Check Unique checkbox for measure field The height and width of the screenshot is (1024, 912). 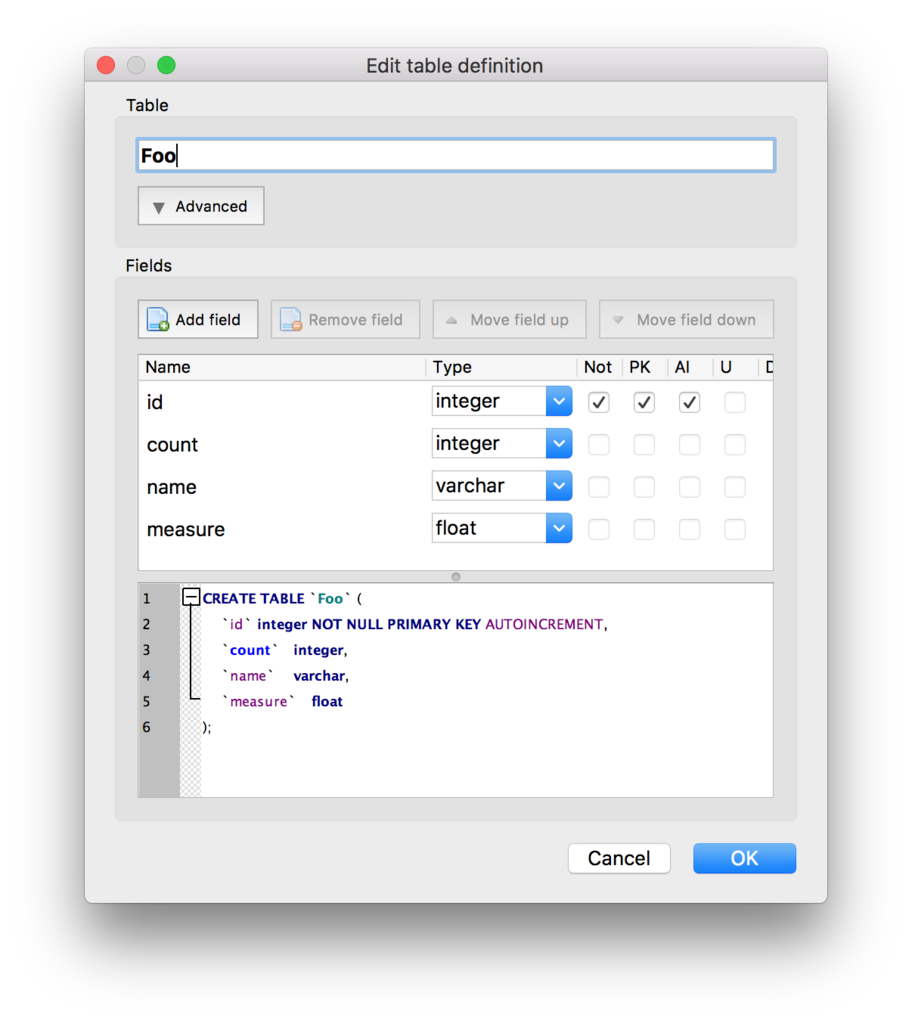735,530
